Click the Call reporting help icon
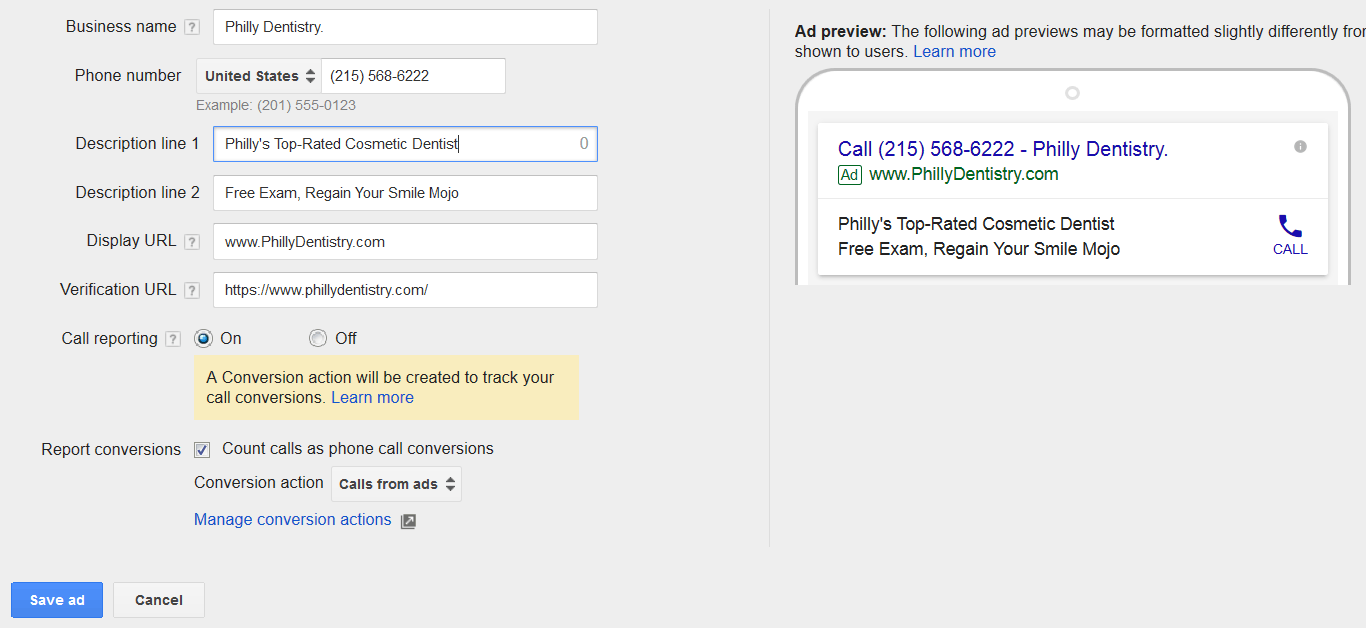 [173, 339]
